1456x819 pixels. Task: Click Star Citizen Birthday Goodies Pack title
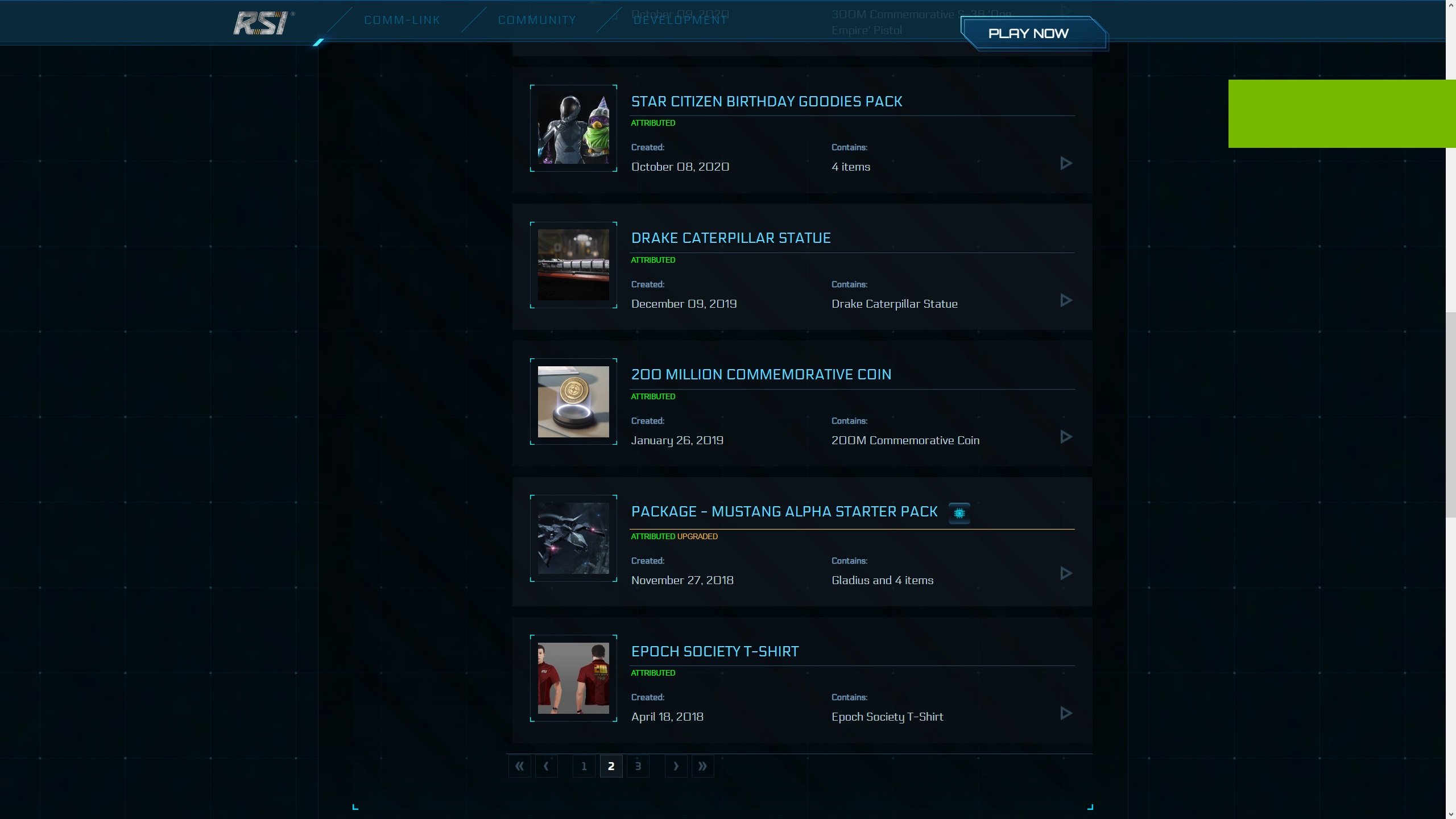pos(767,101)
